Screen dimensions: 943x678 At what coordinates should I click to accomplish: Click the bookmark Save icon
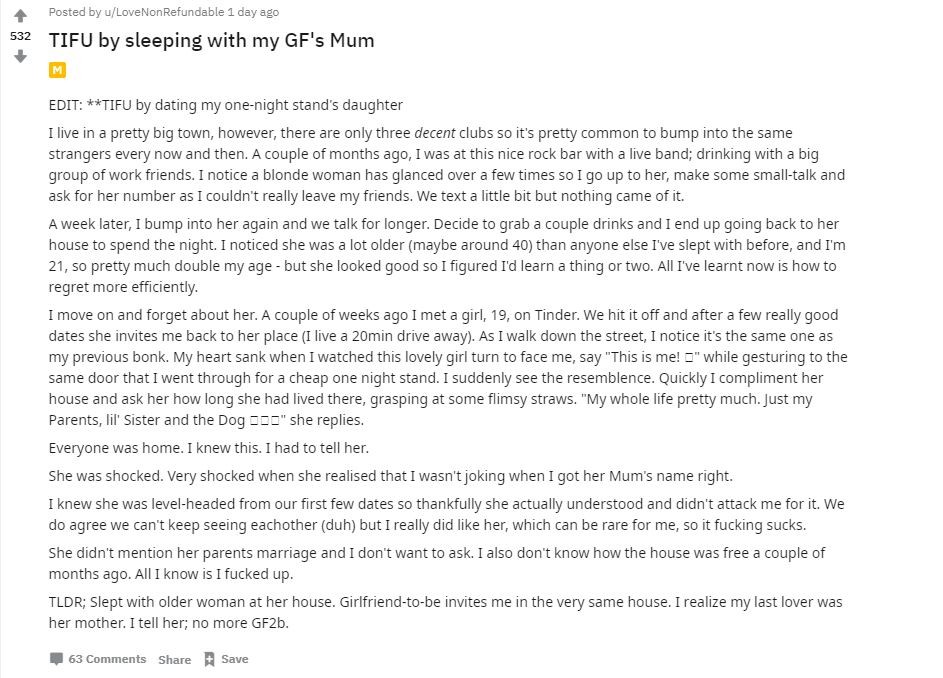[x=209, y=659]
